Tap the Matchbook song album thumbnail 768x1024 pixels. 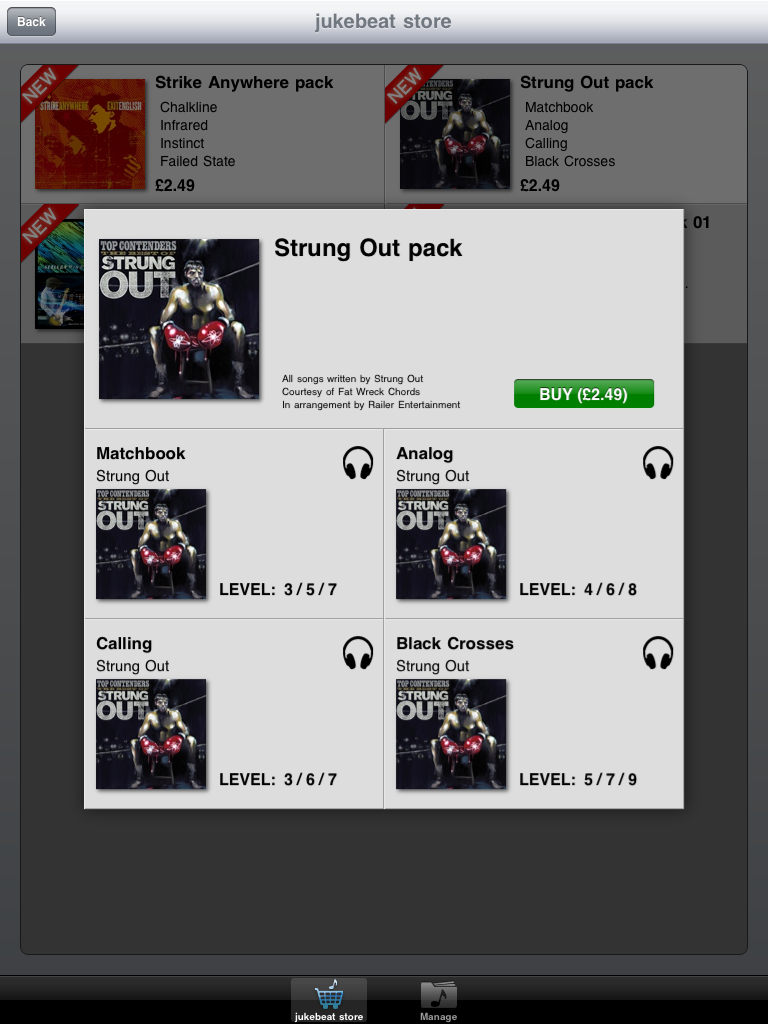[151, 544]
